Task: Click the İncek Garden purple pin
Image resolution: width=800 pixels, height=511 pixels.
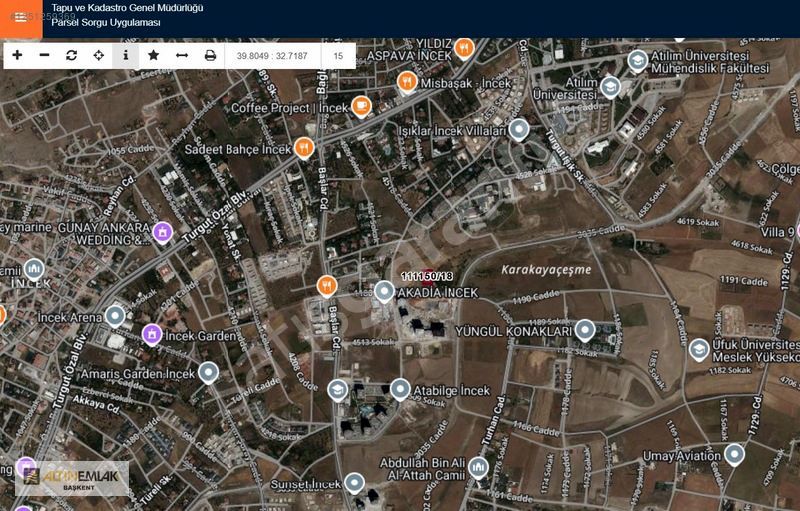Action: point(152,335)
